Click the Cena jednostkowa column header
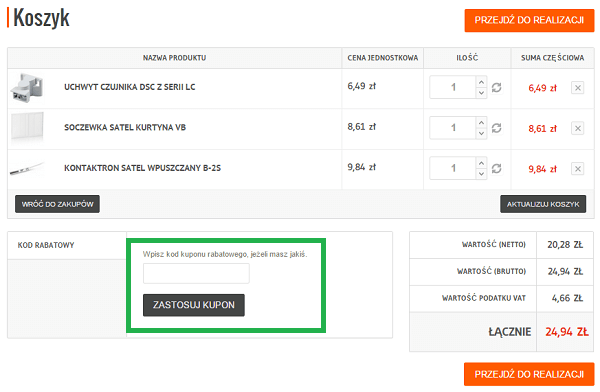 point(383,58)
